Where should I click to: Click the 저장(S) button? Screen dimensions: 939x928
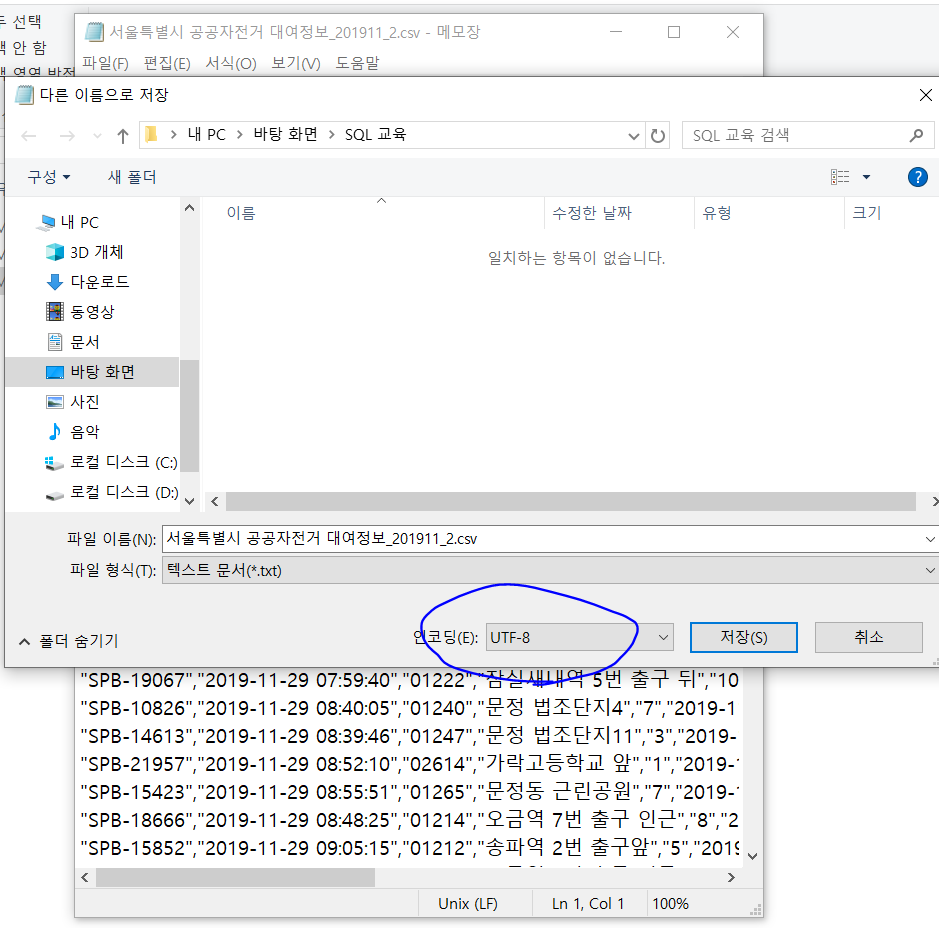[x=743, y=638]
